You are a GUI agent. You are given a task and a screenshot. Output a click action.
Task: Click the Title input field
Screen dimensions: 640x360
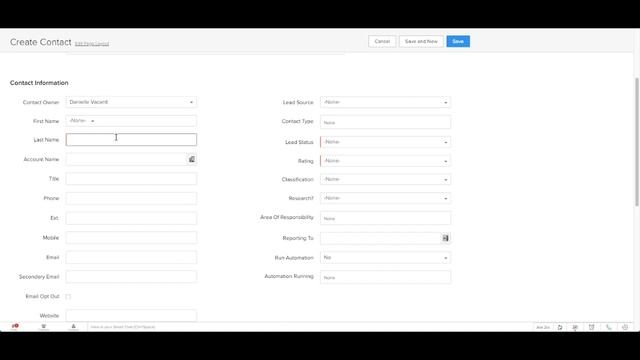point(131,179)
